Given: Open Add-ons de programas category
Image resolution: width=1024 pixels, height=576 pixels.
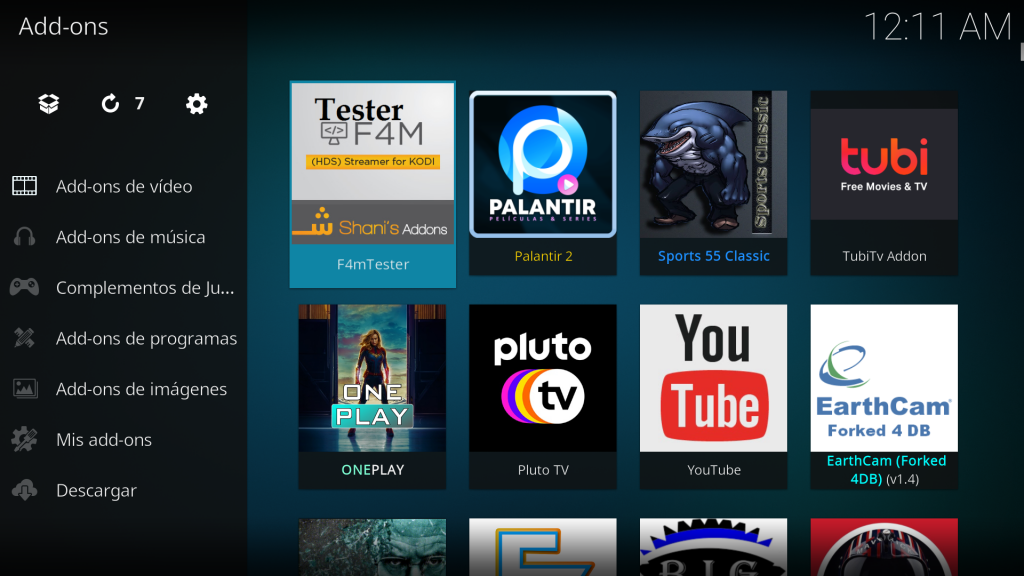Looking at the screenshot, I should 124,338.
